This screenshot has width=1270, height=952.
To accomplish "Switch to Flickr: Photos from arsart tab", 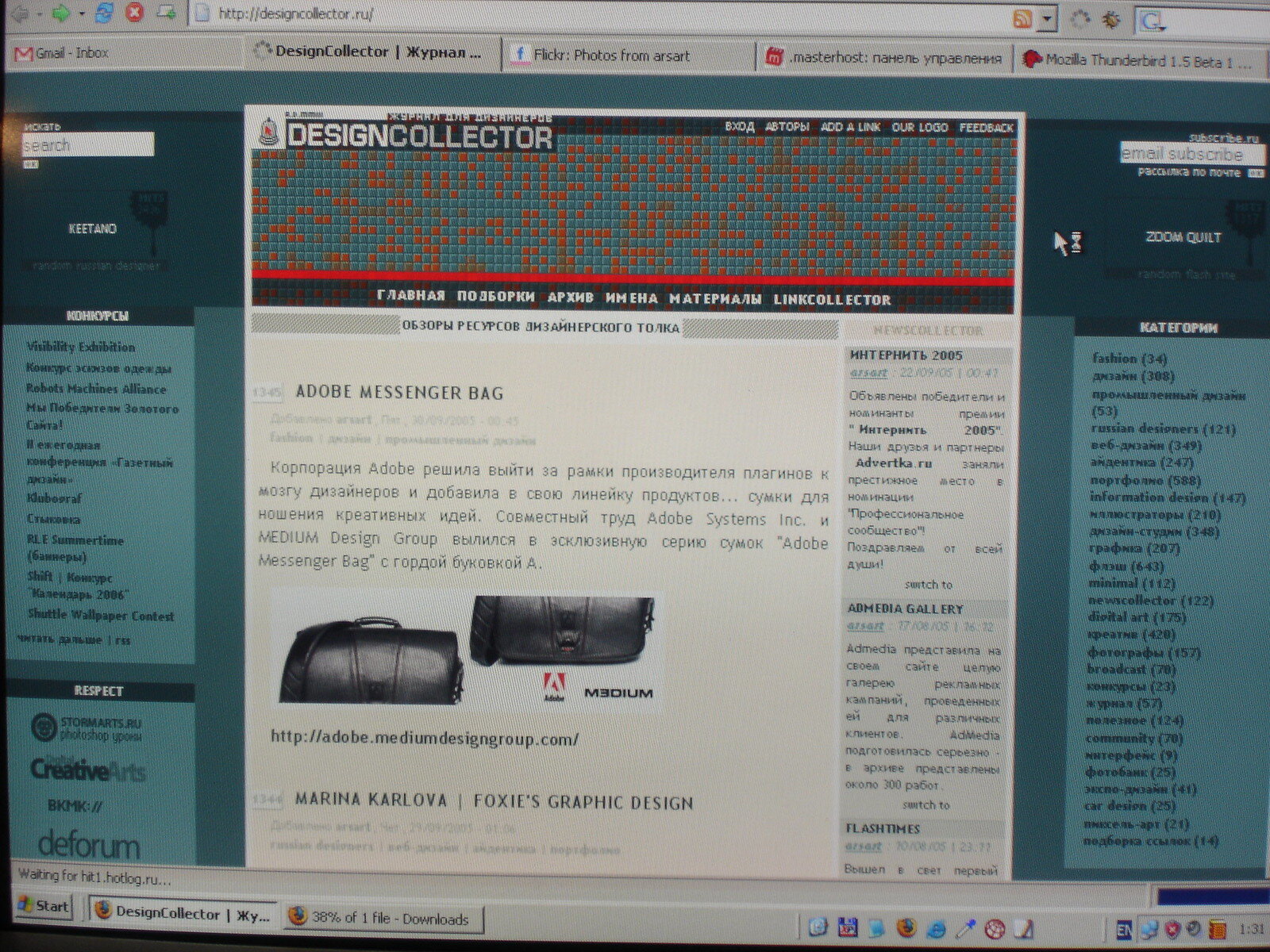I will pos(627,55).
